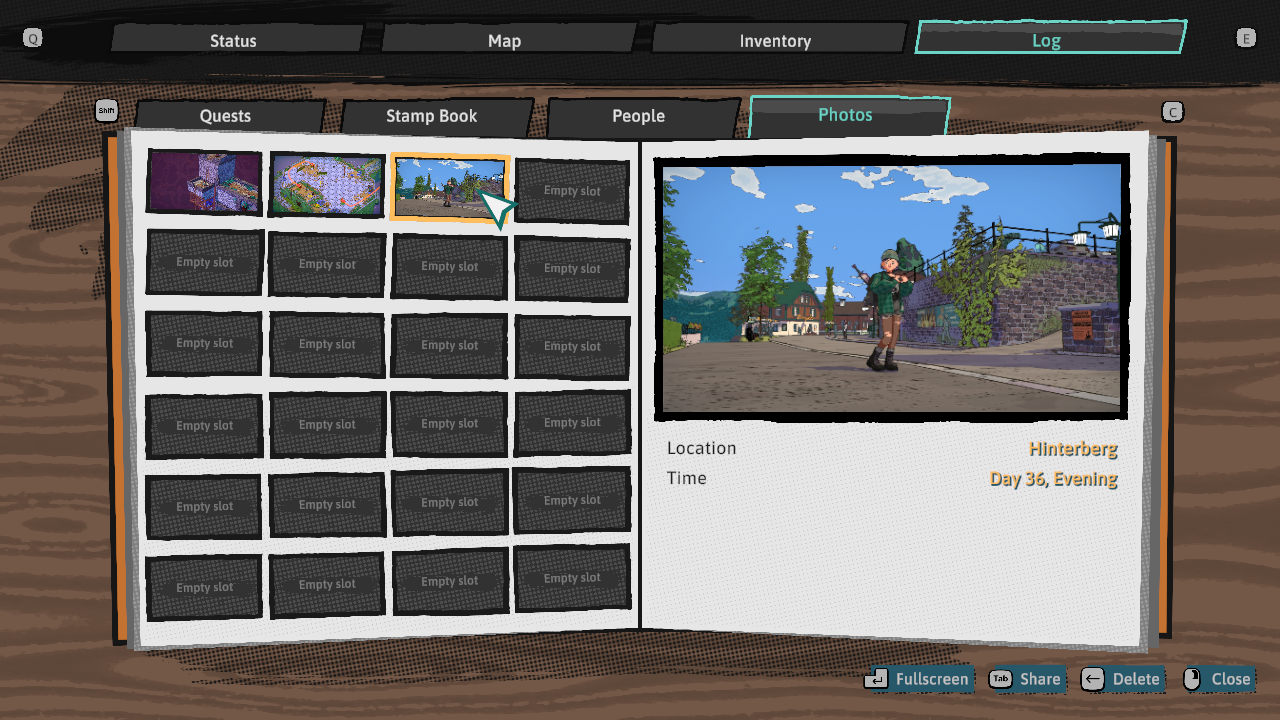Click the Hinterberg location value
The width and height of the screenshot is (1280, 720).
(x=1073, y=449)
